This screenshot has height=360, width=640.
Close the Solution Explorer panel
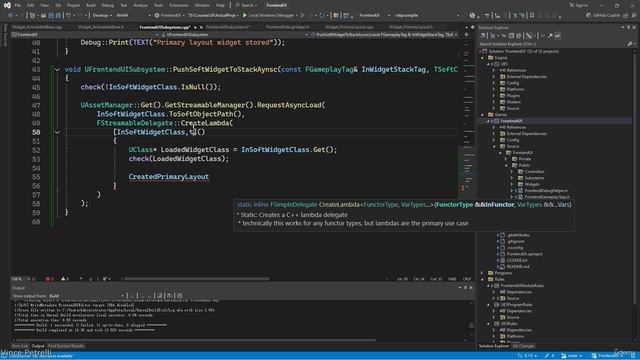pyautogui.click(x=634, y=27)
